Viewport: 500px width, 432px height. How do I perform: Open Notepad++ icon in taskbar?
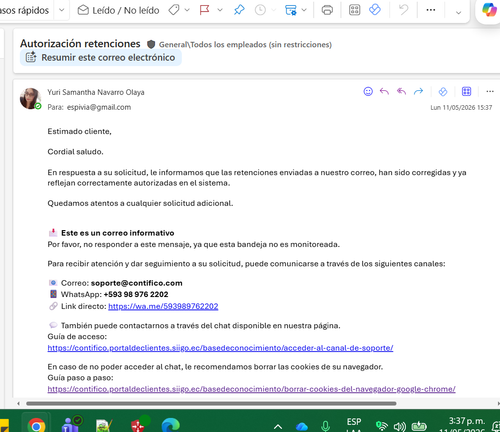coord(104,425)
